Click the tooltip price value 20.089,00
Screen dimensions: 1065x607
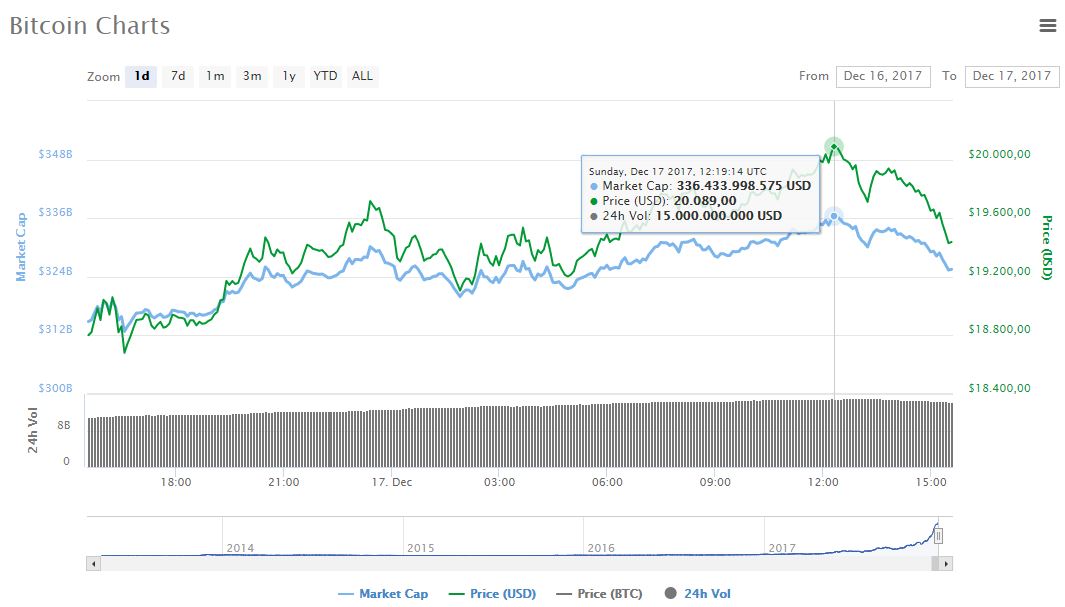click(705, 201)
